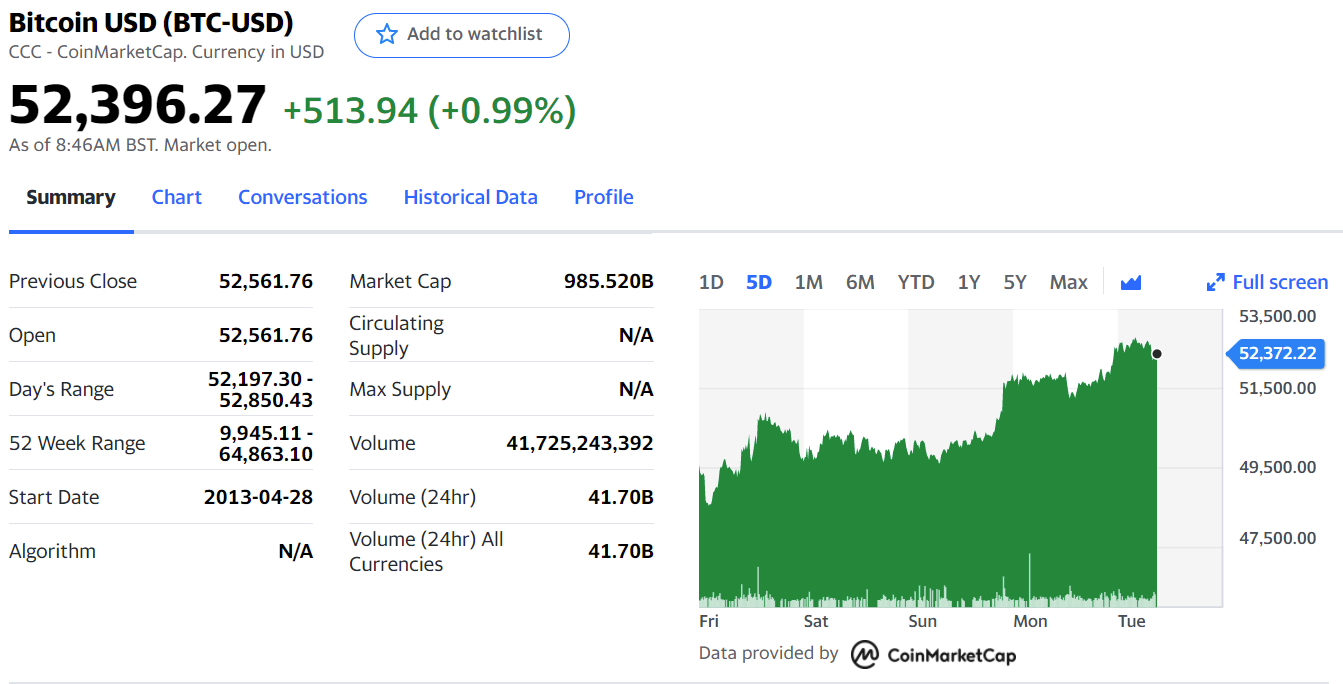Viewport: 1343px width, 684px height.
Task: Show the 1Y chart range
Action: pyautogui.click(x=969, y=282)
